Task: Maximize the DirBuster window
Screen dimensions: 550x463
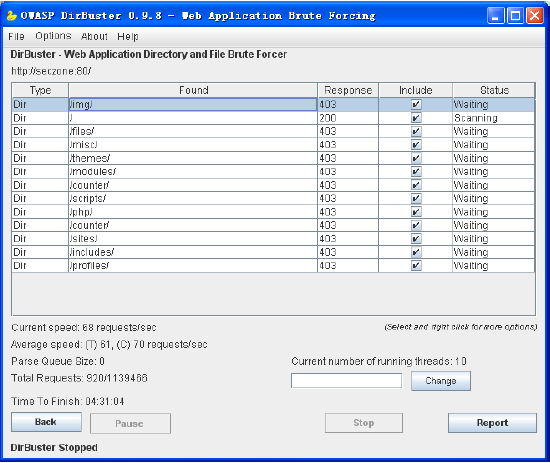Action: [515, 16]
